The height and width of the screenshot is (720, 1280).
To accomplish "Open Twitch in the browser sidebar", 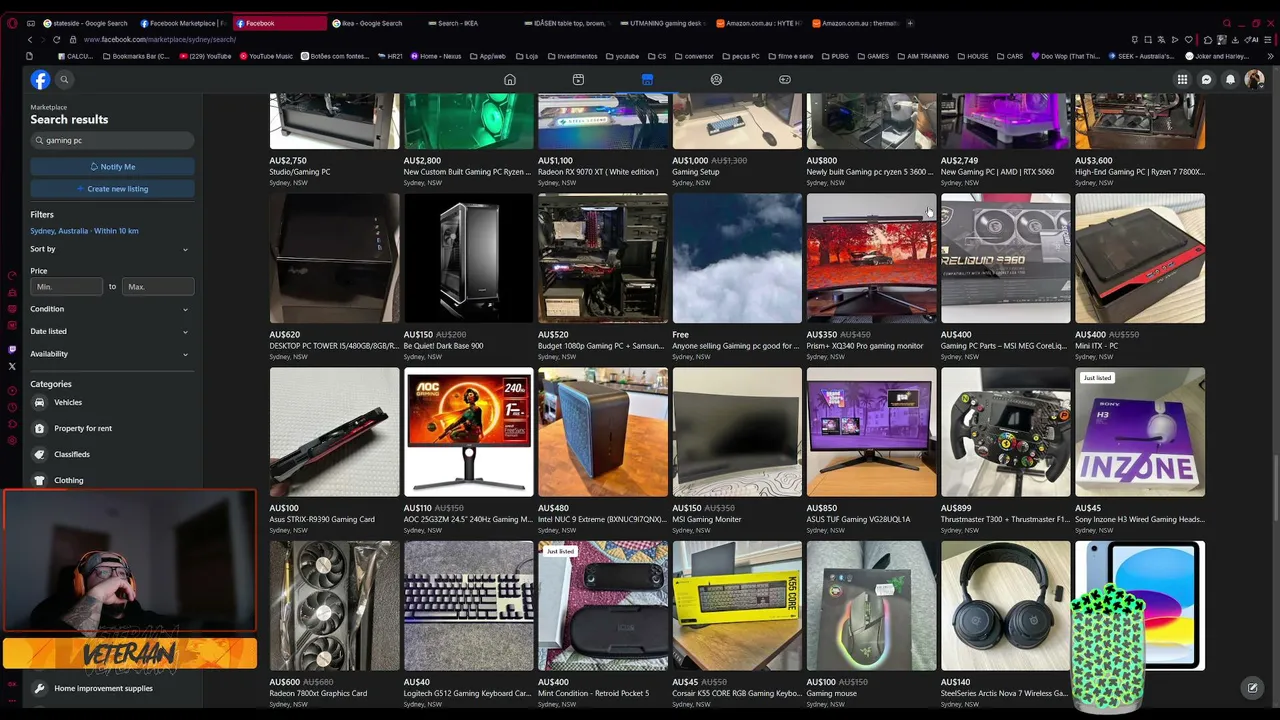I will (x=12, y=349).
